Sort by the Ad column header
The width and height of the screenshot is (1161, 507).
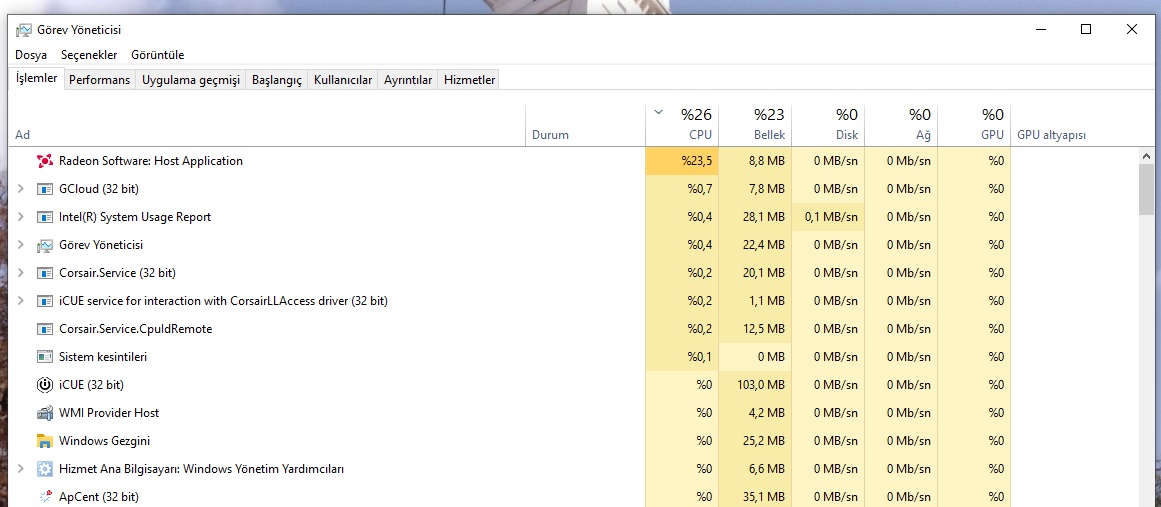click(267, 125)
